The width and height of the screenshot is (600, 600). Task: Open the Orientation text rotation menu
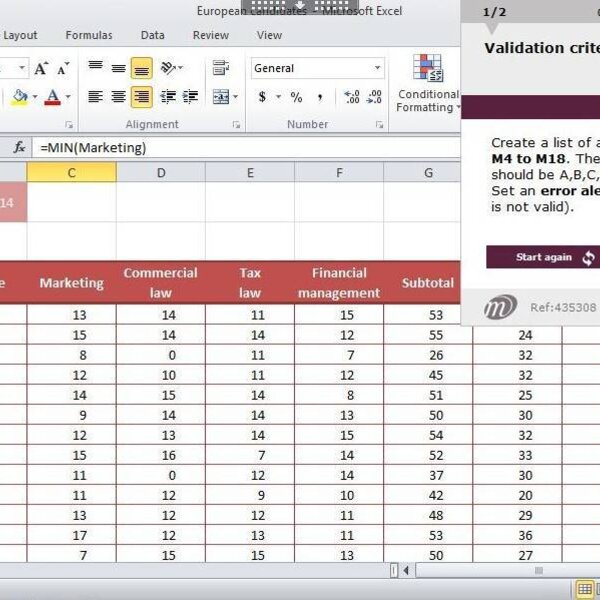pyautogui.click(x=171, y=68)
